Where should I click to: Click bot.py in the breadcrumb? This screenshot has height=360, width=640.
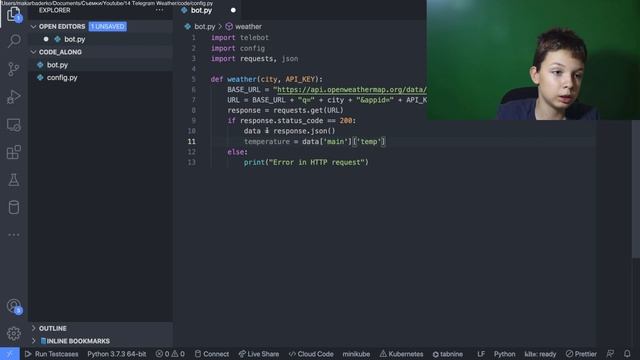[x=204, y=27]
